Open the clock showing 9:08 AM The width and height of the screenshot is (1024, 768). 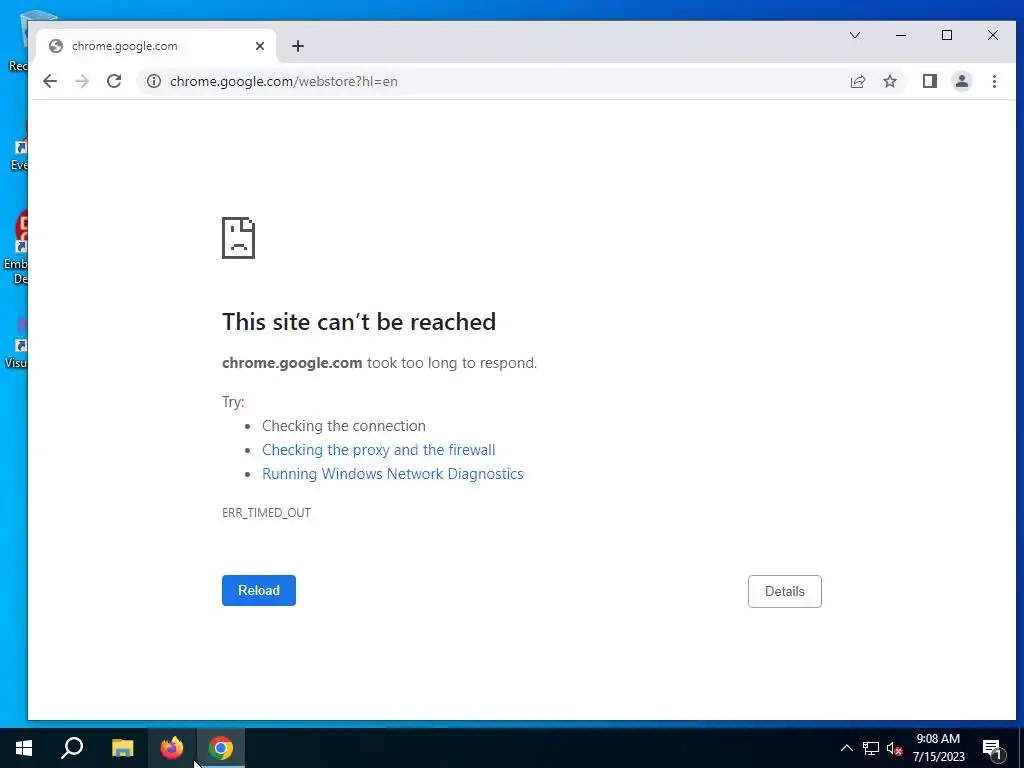click(938, 748)
